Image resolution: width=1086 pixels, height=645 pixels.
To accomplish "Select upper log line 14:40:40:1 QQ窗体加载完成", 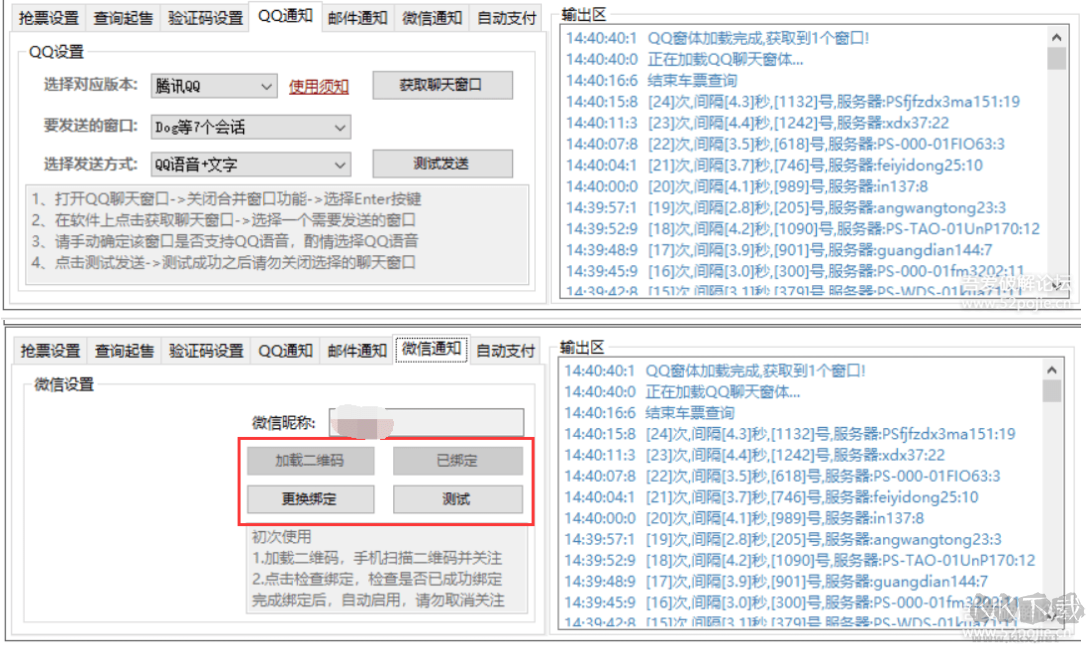I will (x=718, y=38).
